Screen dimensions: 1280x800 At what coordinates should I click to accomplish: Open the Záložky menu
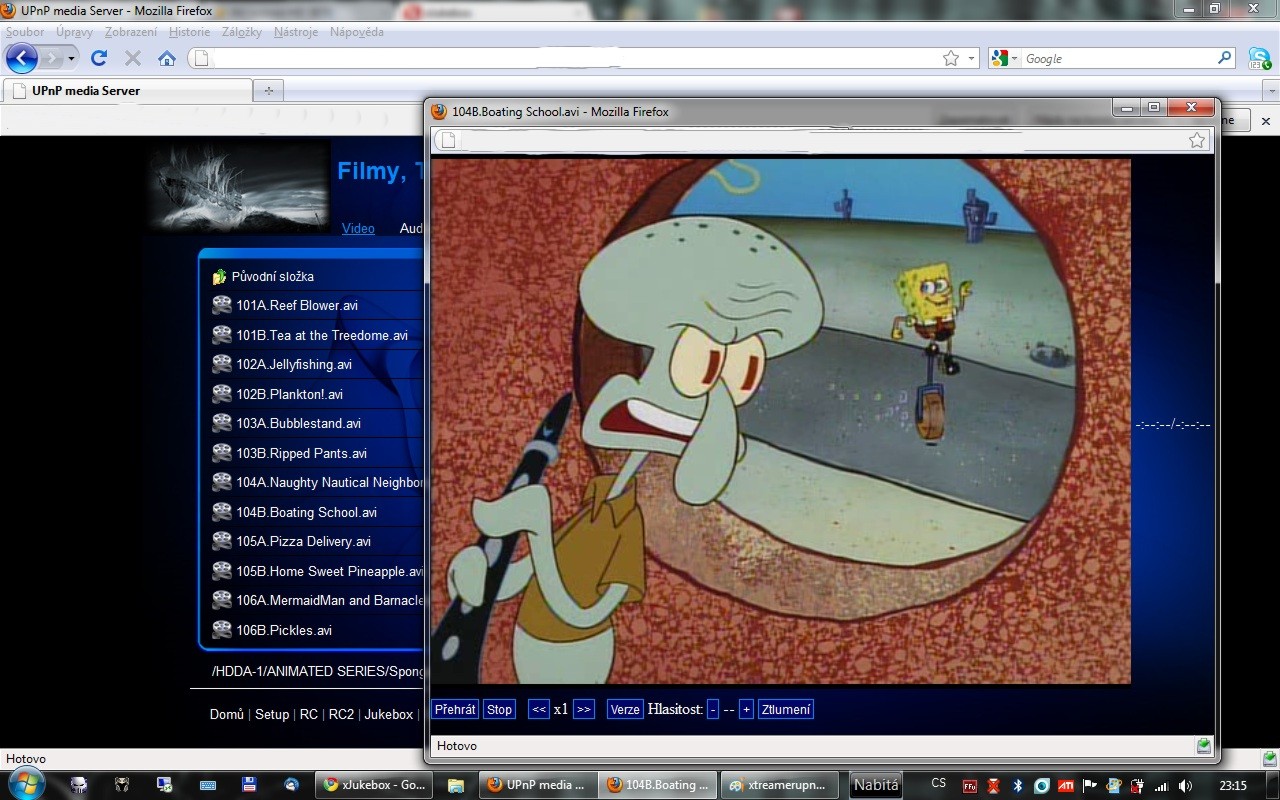click(241, 32)
